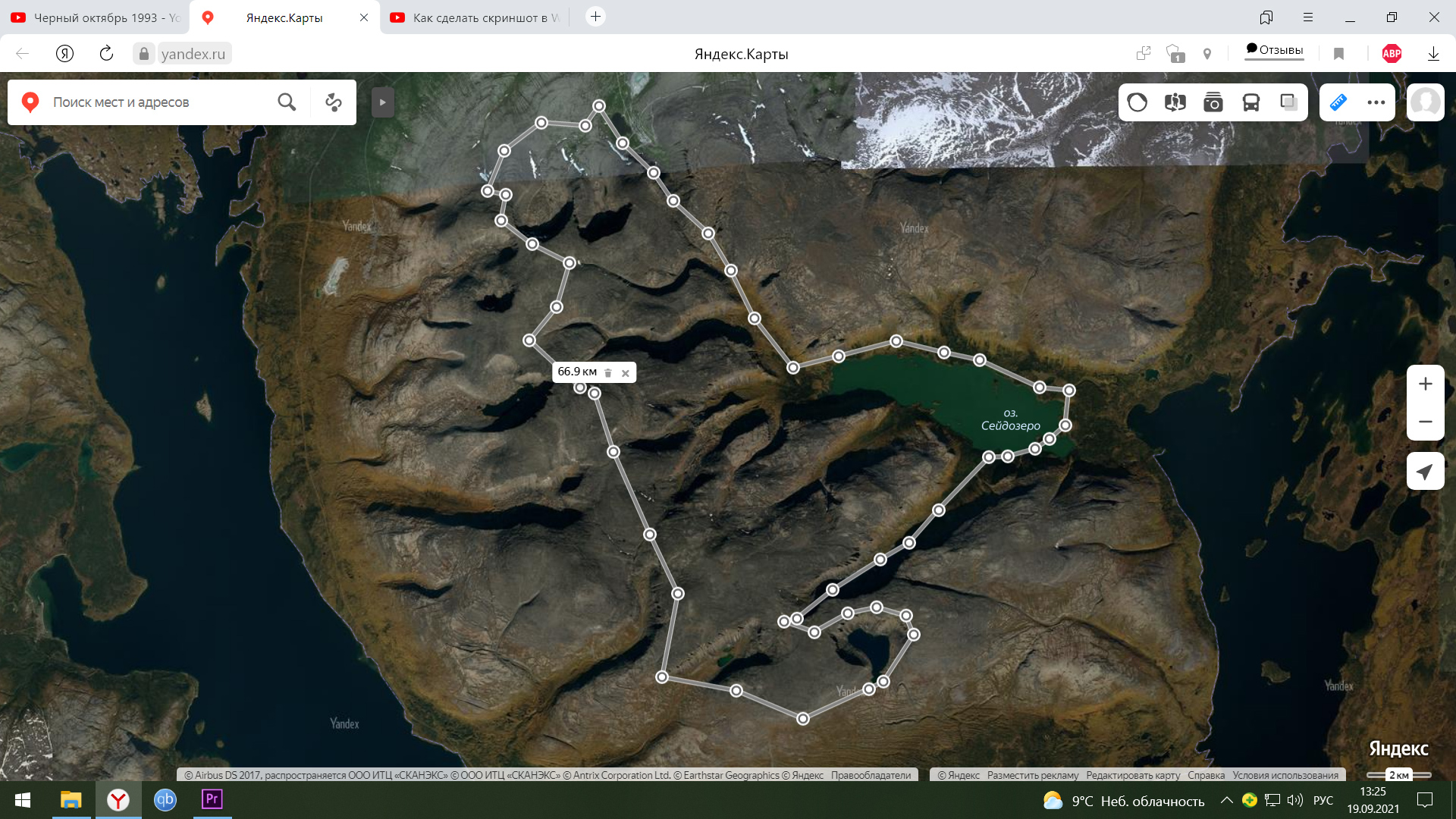The width and height of the screenshot is (1456, 819).
Task: Expand the collapsed side panel arrow
Action: pyautogui.click(x=382, y=102)
